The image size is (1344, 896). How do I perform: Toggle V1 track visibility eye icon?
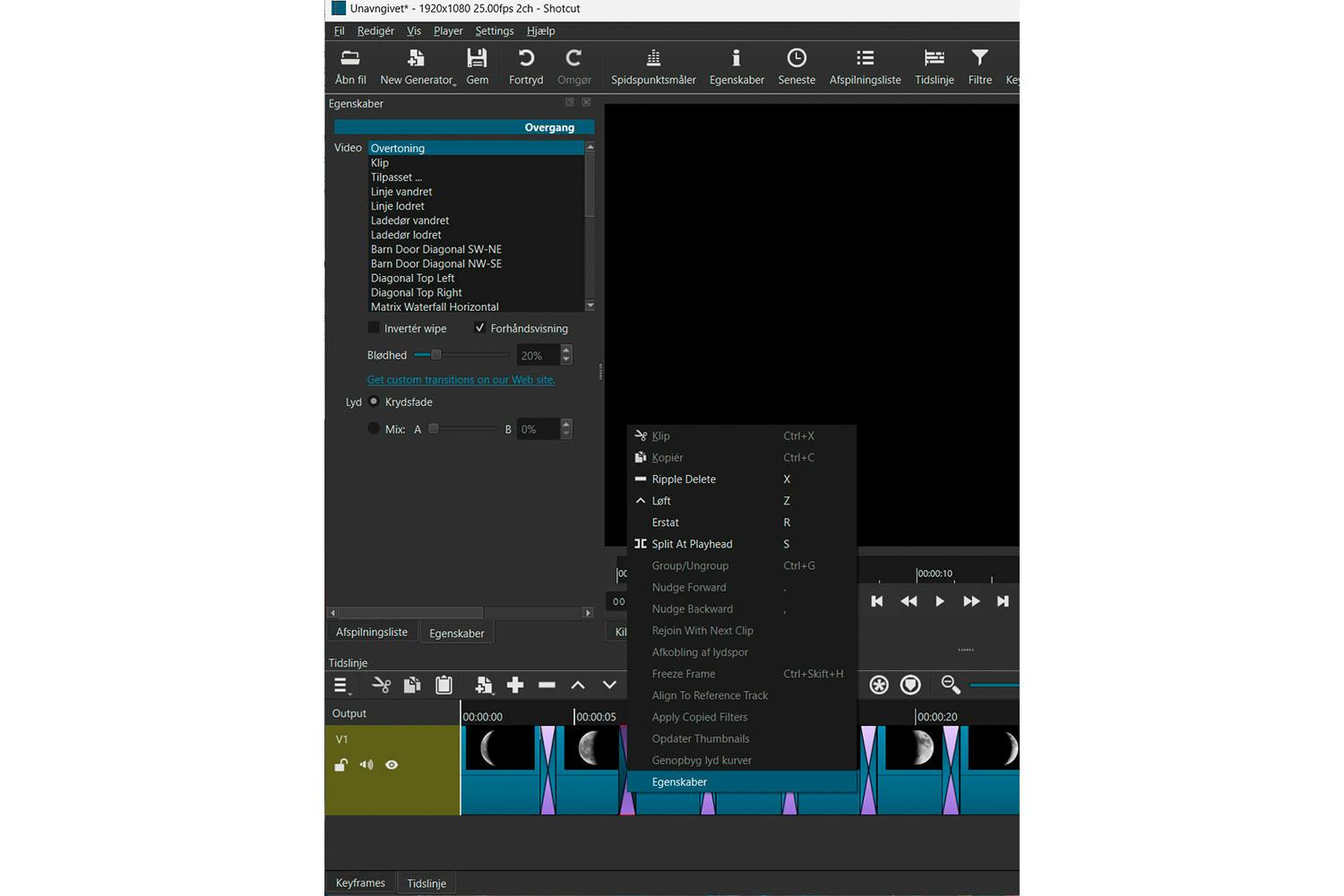(x=392, y=765)
